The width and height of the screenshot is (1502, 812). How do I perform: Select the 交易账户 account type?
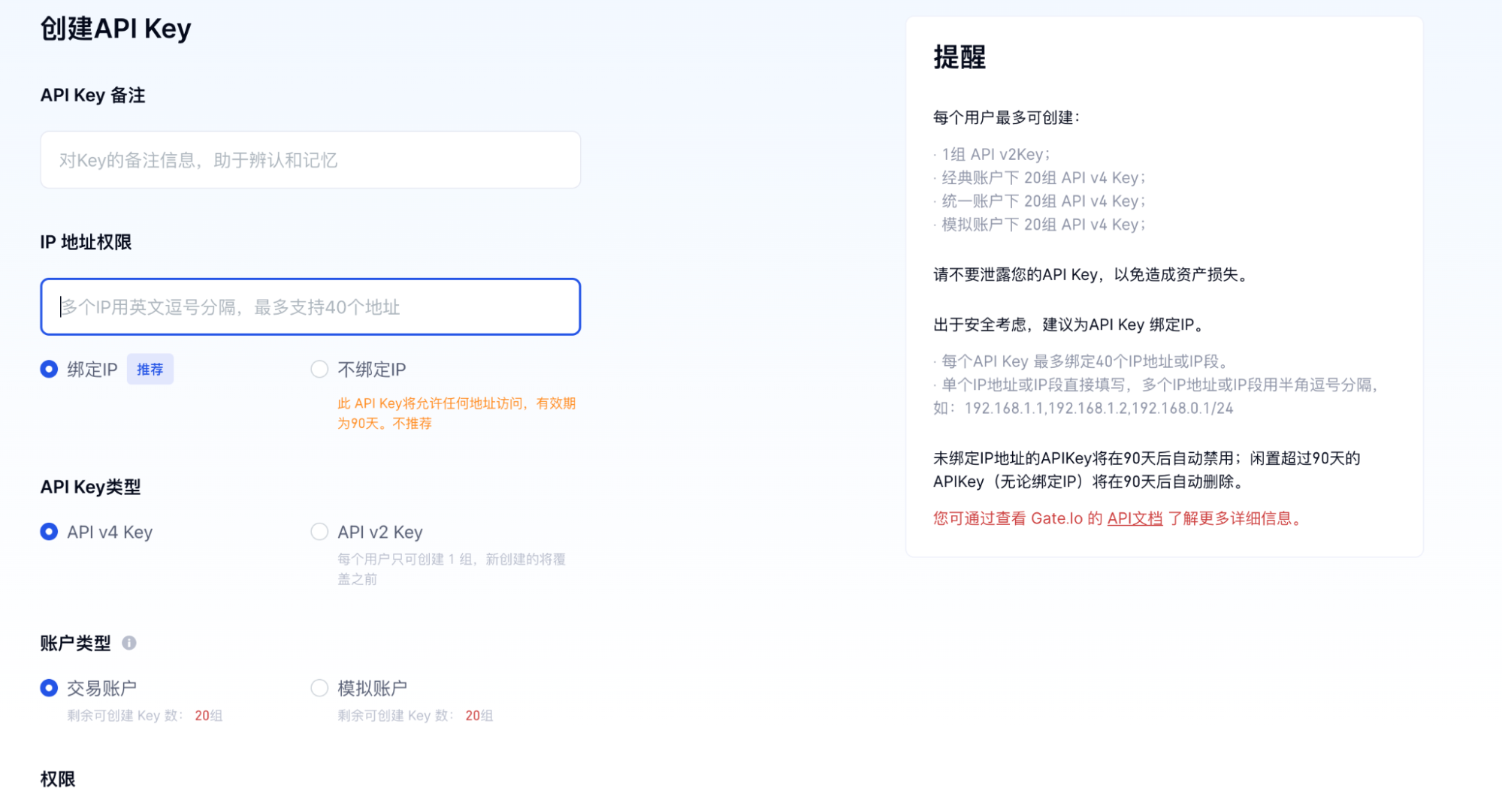pyautogui.click(x=49, y=687)
